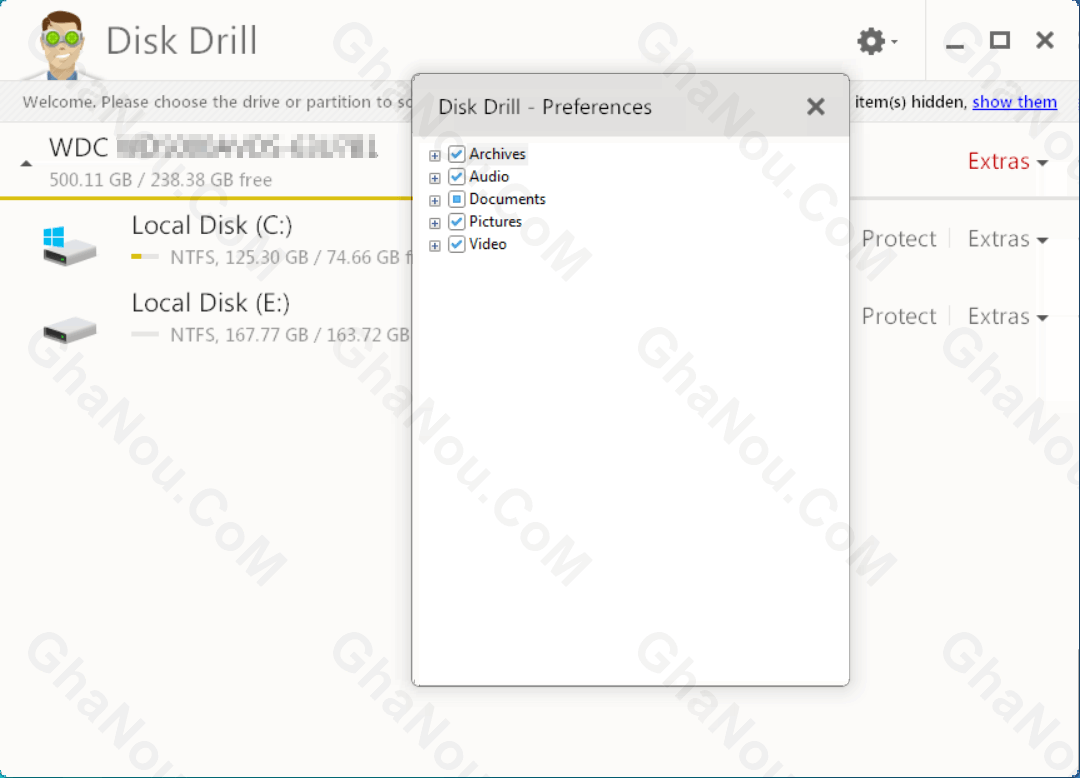Select the Video label in the tree
This screenshot has width=1080, height=778.
point(488,244)
